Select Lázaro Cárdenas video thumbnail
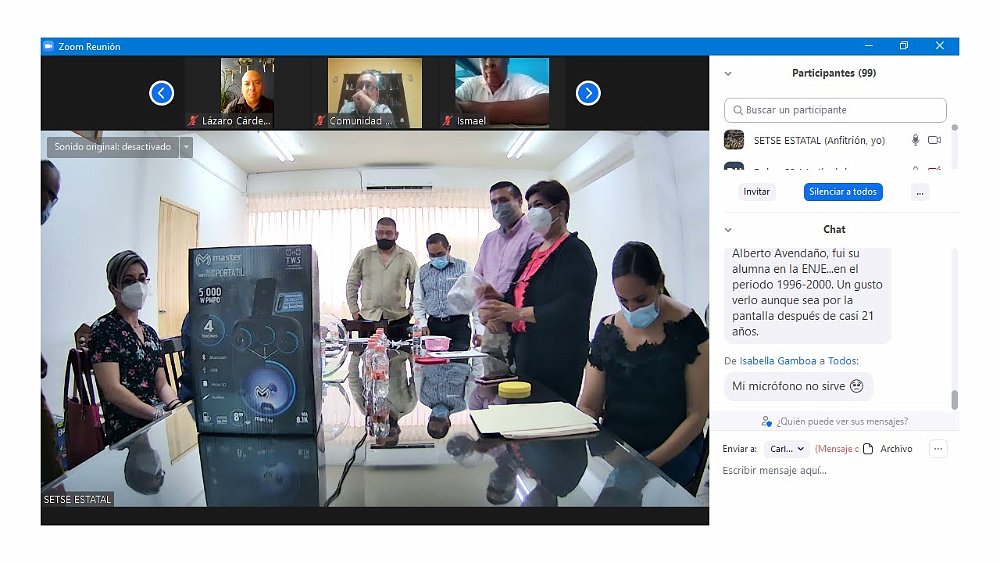This screenshot has width=1000, height=563. [x=233, y=93]
